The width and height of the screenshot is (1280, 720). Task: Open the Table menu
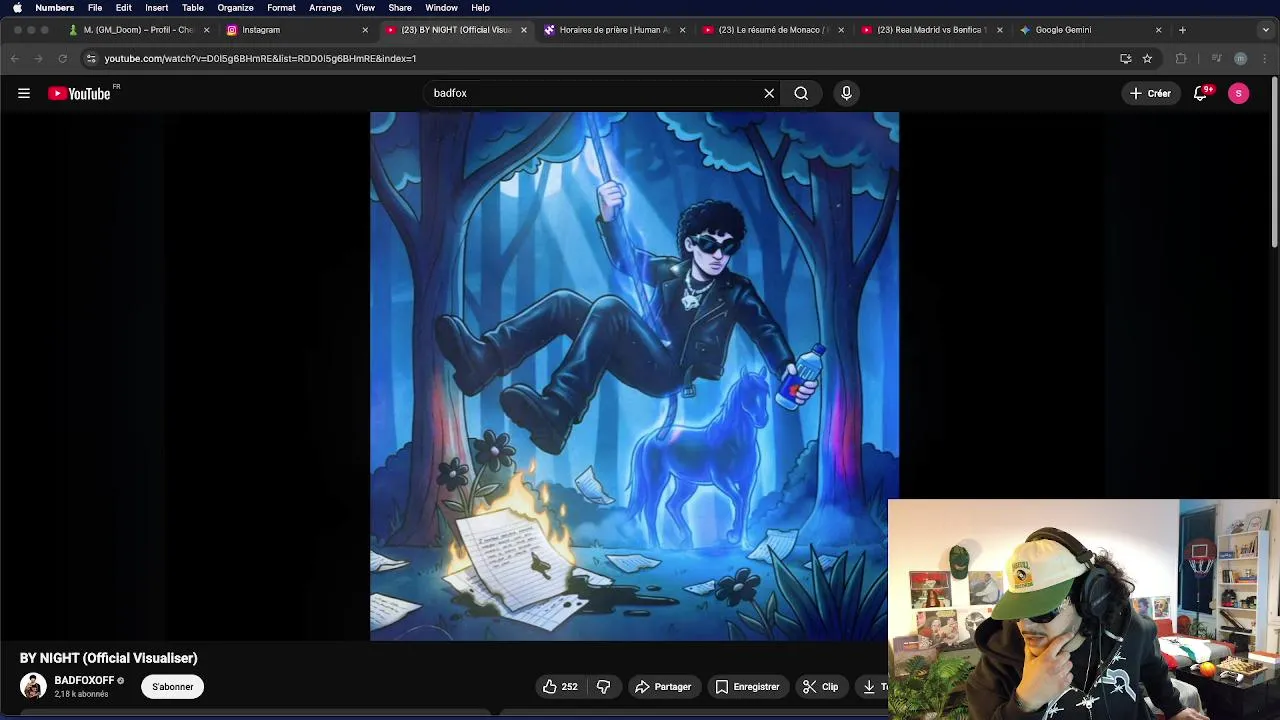tap(193, 8)
